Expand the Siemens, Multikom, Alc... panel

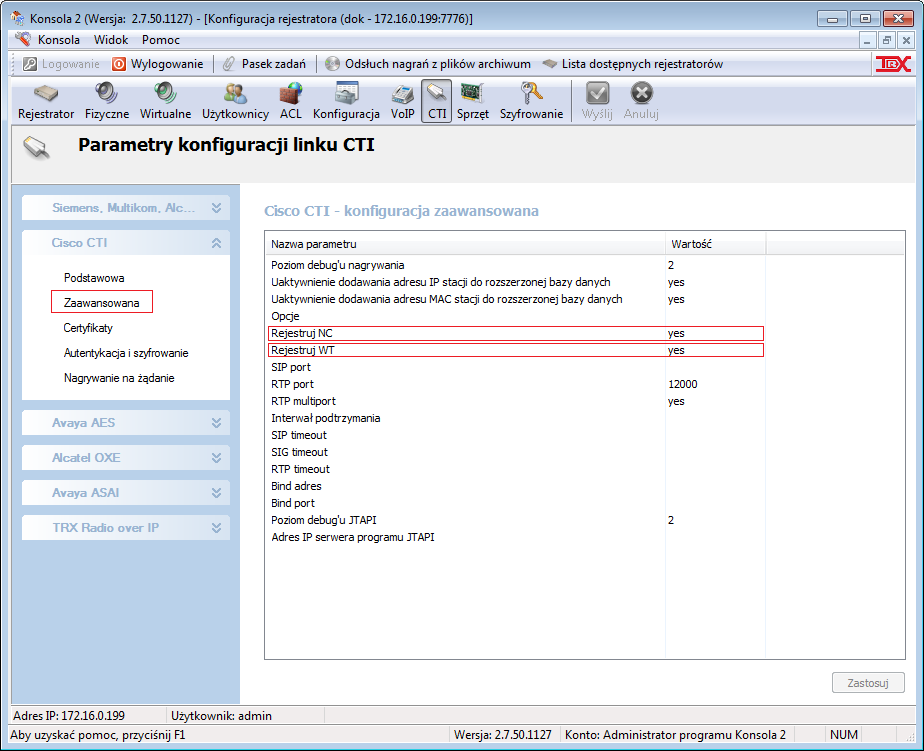126,208
